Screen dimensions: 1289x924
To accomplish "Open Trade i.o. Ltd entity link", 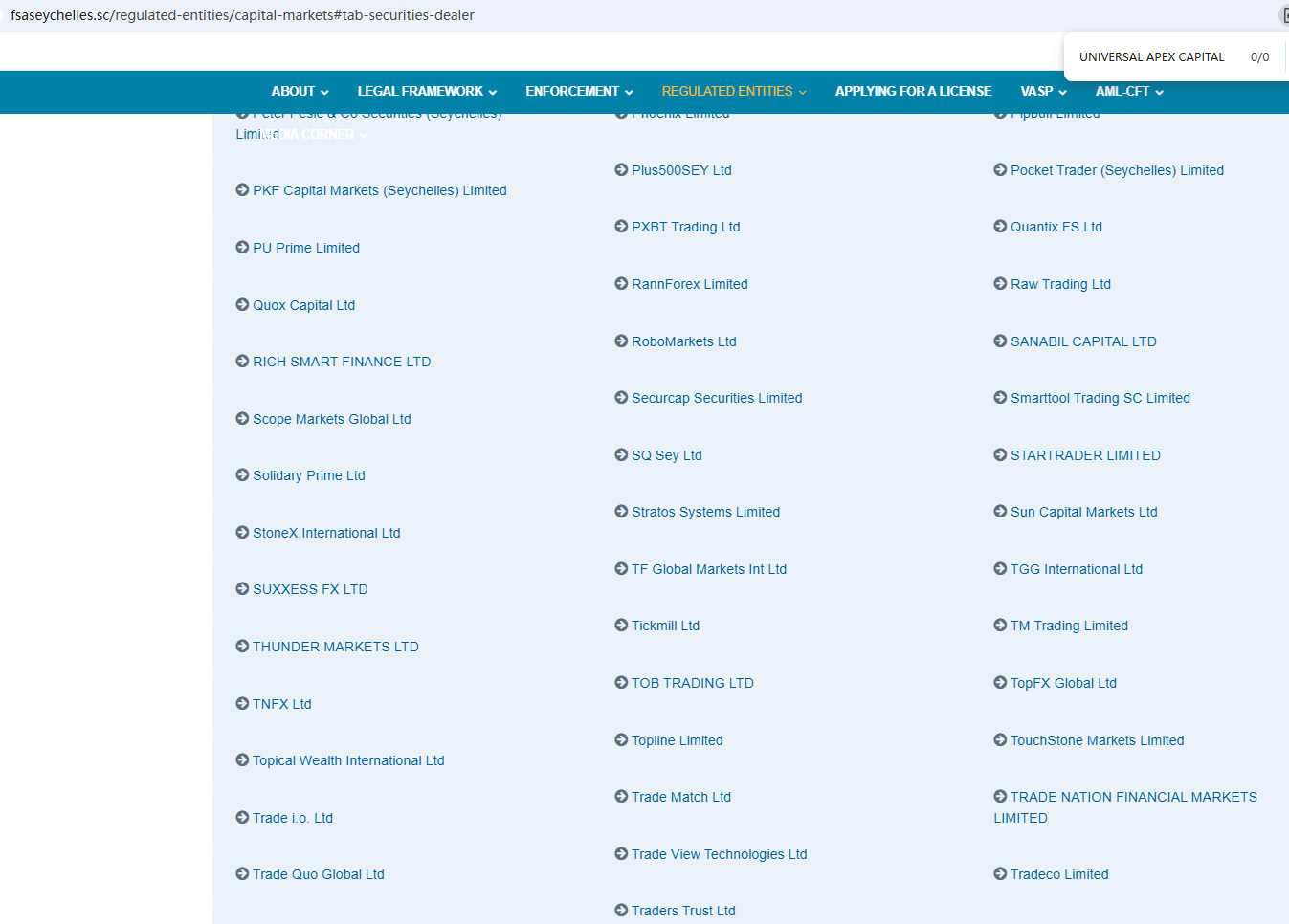I will (293, 818).
